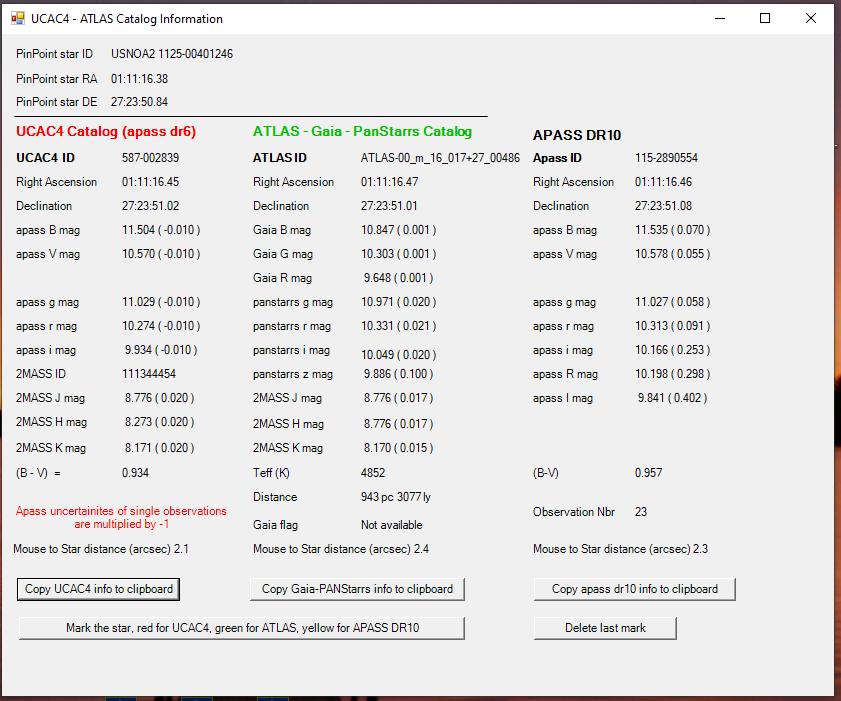Select apass g mag value 11.029 ( -0.010 )
Image resolution: width=841 pixels, height=701 pixels.
(161, 302)
